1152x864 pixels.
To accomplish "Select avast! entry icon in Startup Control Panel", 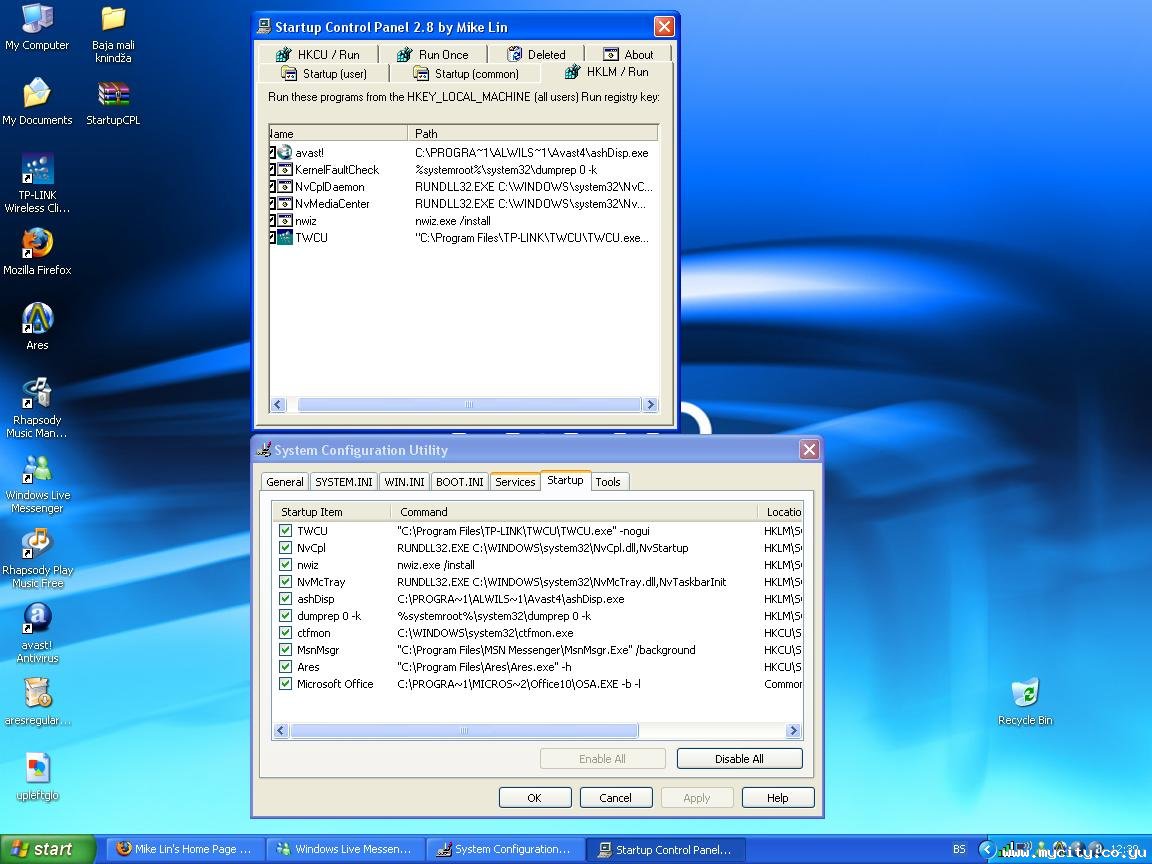I will (285, 152).
